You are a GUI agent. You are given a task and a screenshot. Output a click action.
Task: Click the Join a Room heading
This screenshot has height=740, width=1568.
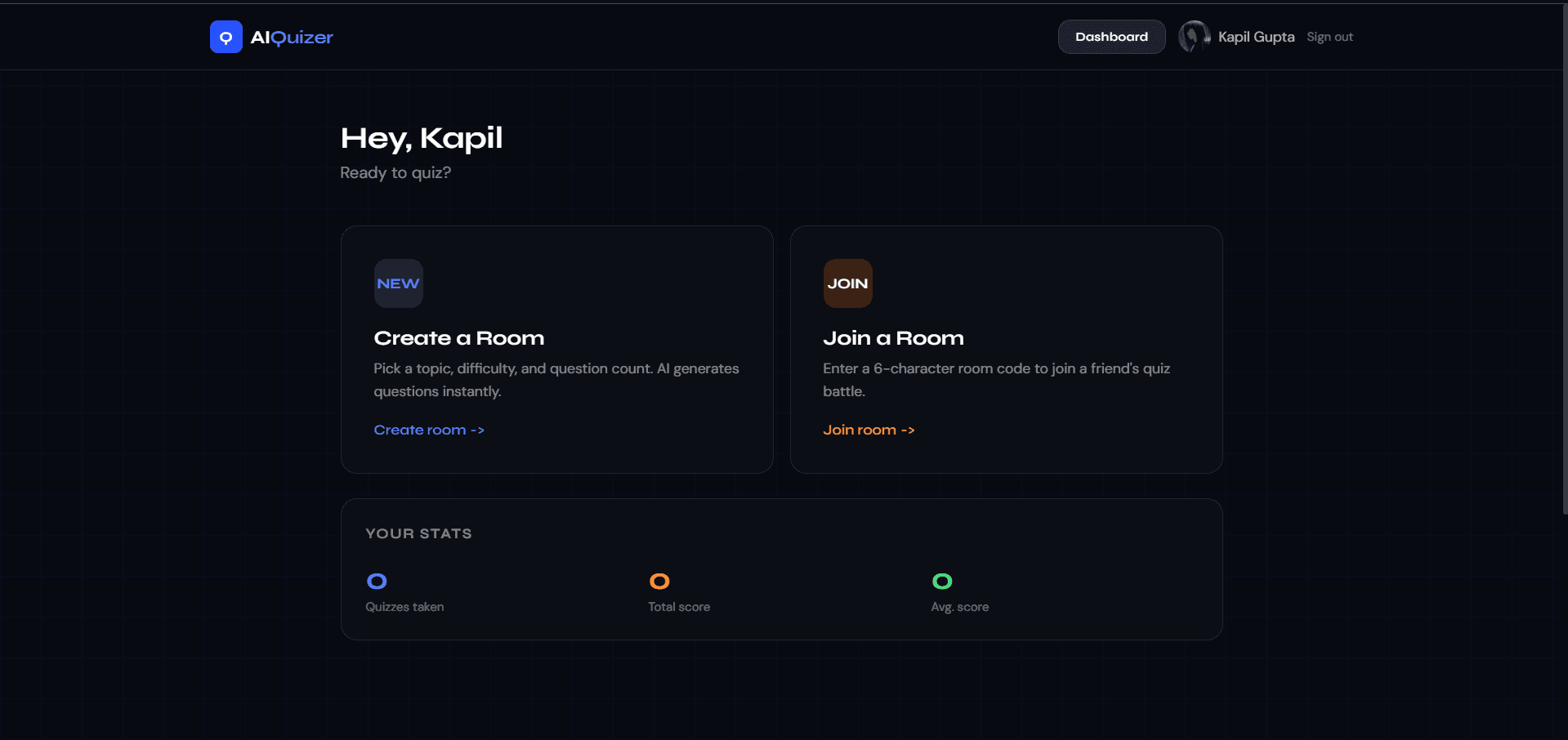tap(893, 338)
